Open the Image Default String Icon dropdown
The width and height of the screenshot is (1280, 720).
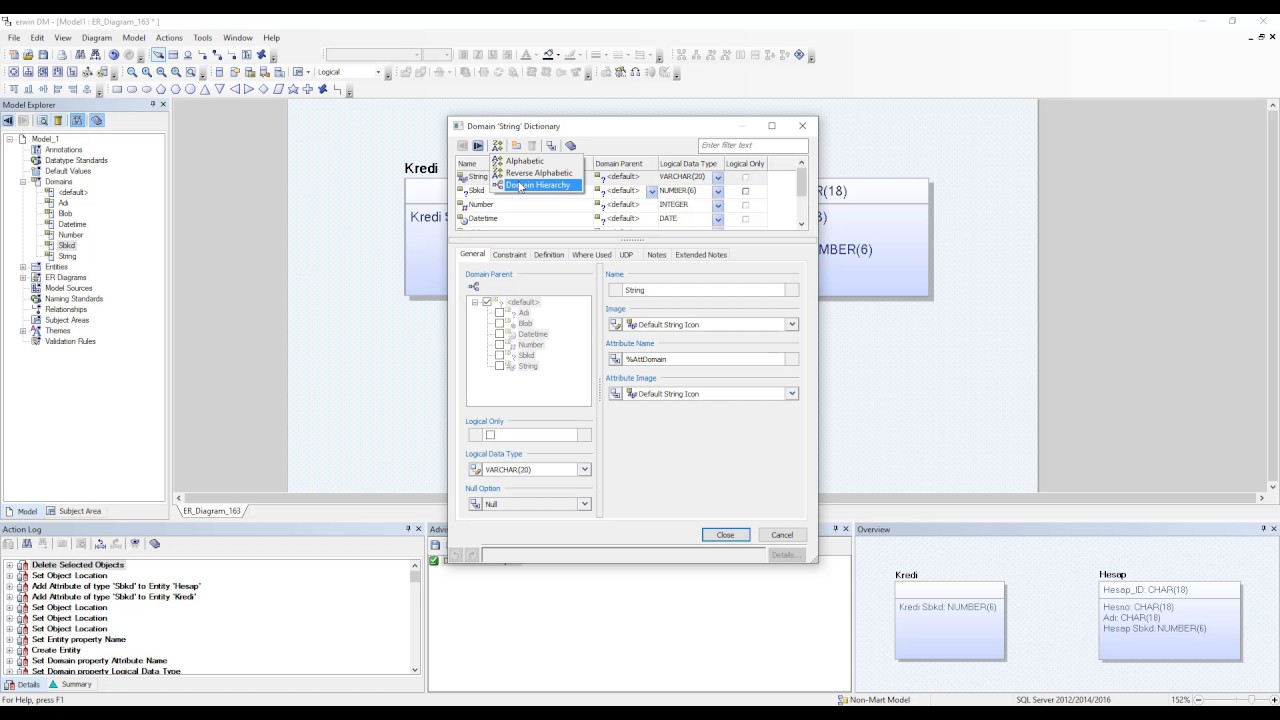(x=792, y=324)
